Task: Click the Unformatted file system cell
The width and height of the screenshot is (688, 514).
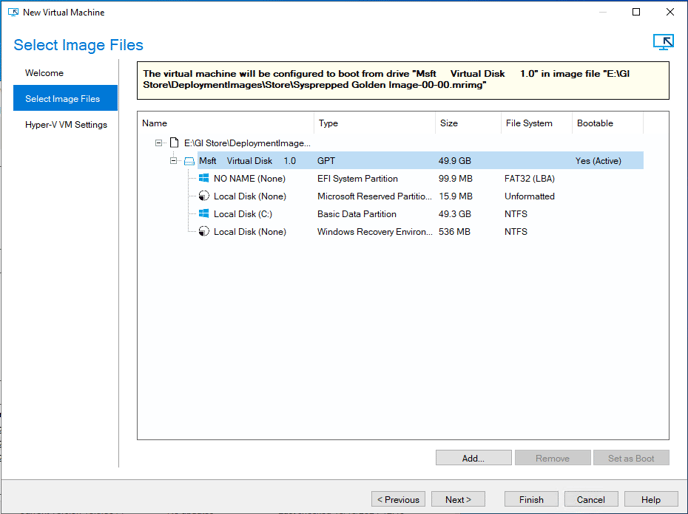Action: tap(530, 196)
